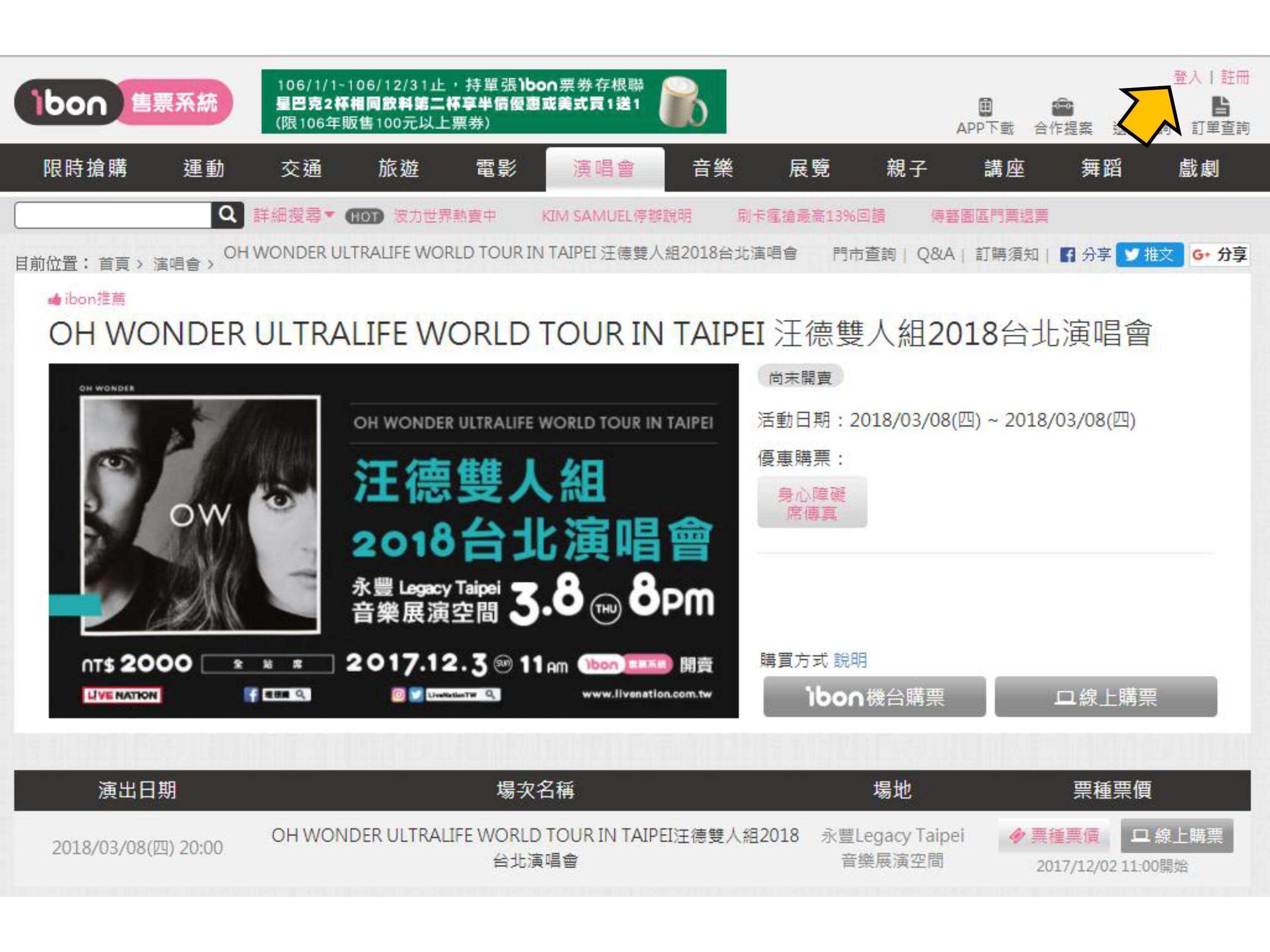Open the 限時搶購 menu item

pos(85,169)
